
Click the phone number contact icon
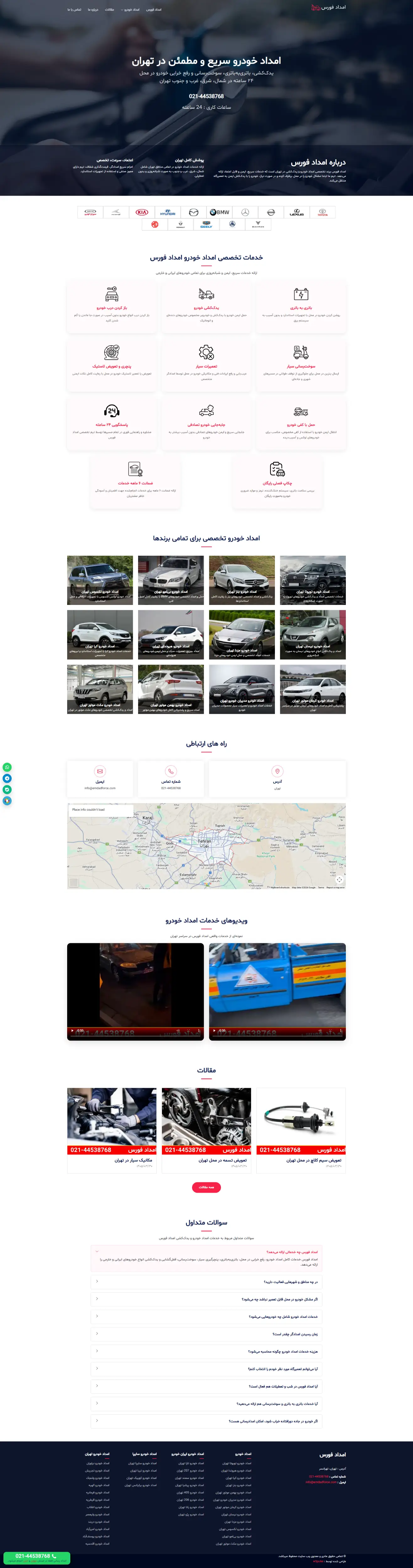click(171, 771)
